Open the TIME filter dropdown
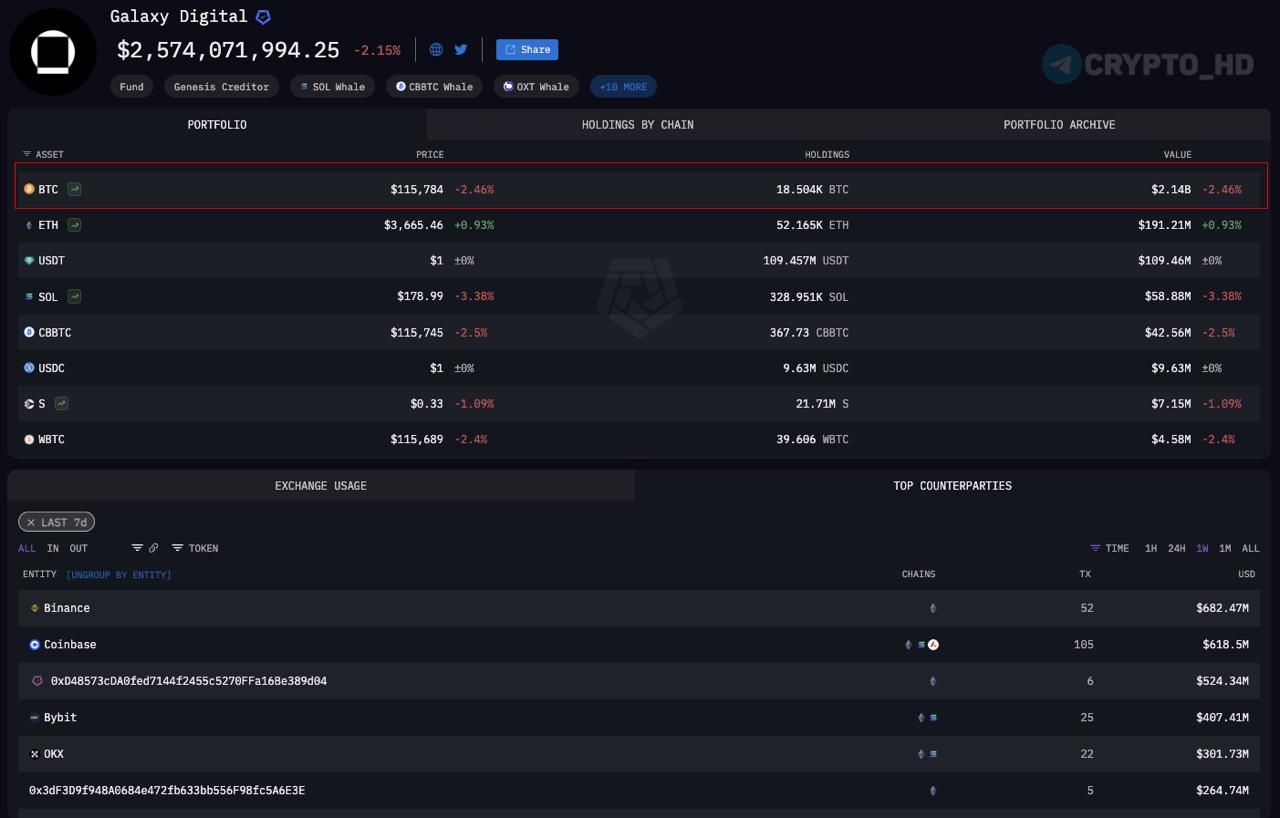Viewport: 1280px width, 818px height. 1110,548
